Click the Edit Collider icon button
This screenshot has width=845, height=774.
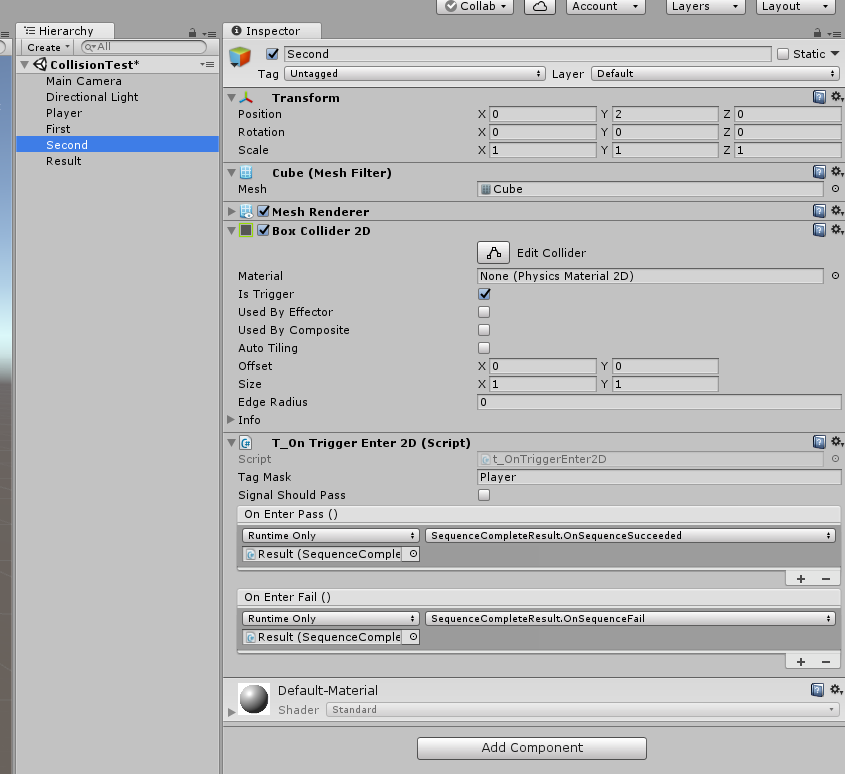[x=493, y=253]
